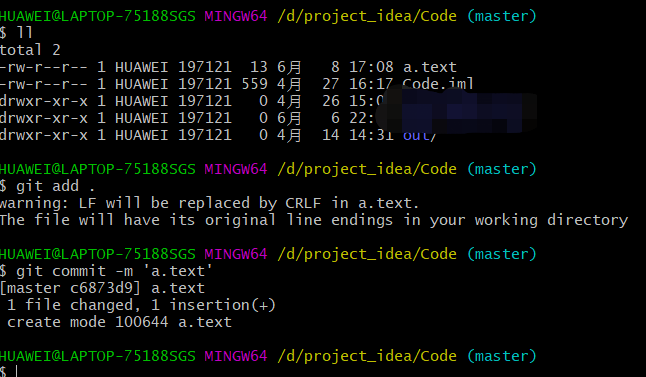Click the file size 13 value
Image resolution: width=646 pixels, height=377 pixels.
point(259,67)
